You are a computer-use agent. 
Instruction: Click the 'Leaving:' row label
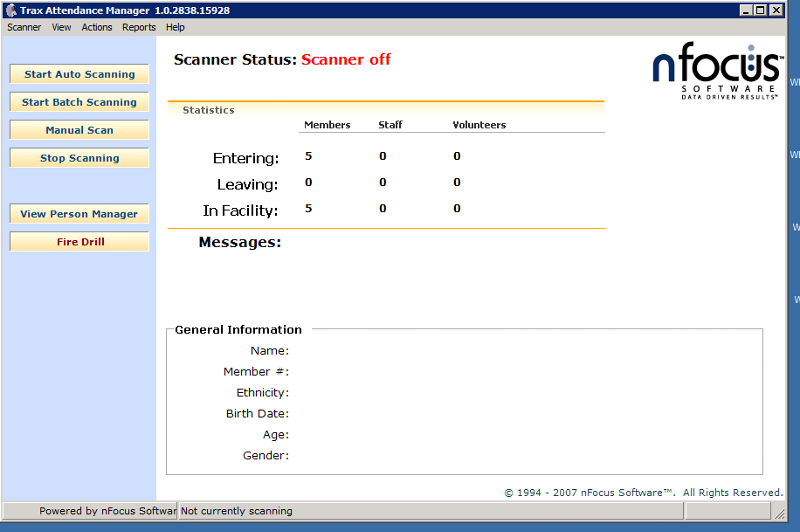(x=247, y=184)
